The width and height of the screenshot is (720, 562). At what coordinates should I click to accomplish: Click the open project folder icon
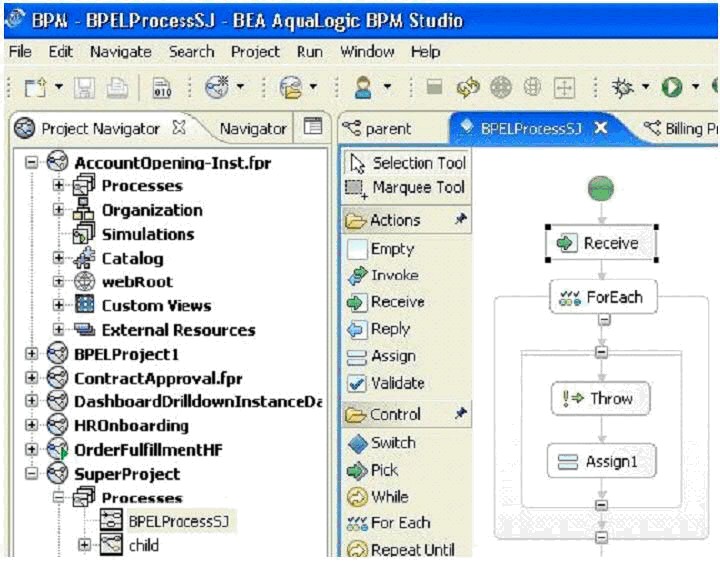click(x=291, y=87)
